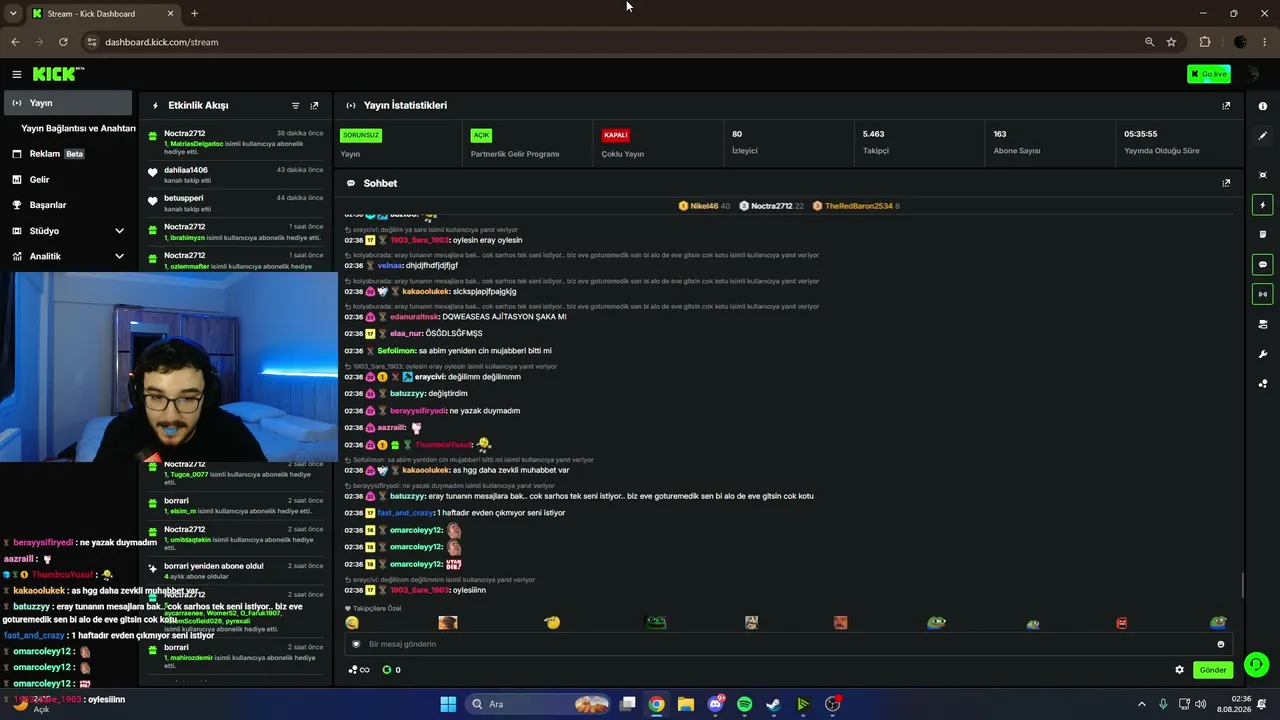Pick the red angry-face emote
Screen dimensions: 1280x720
(1122, 623)
